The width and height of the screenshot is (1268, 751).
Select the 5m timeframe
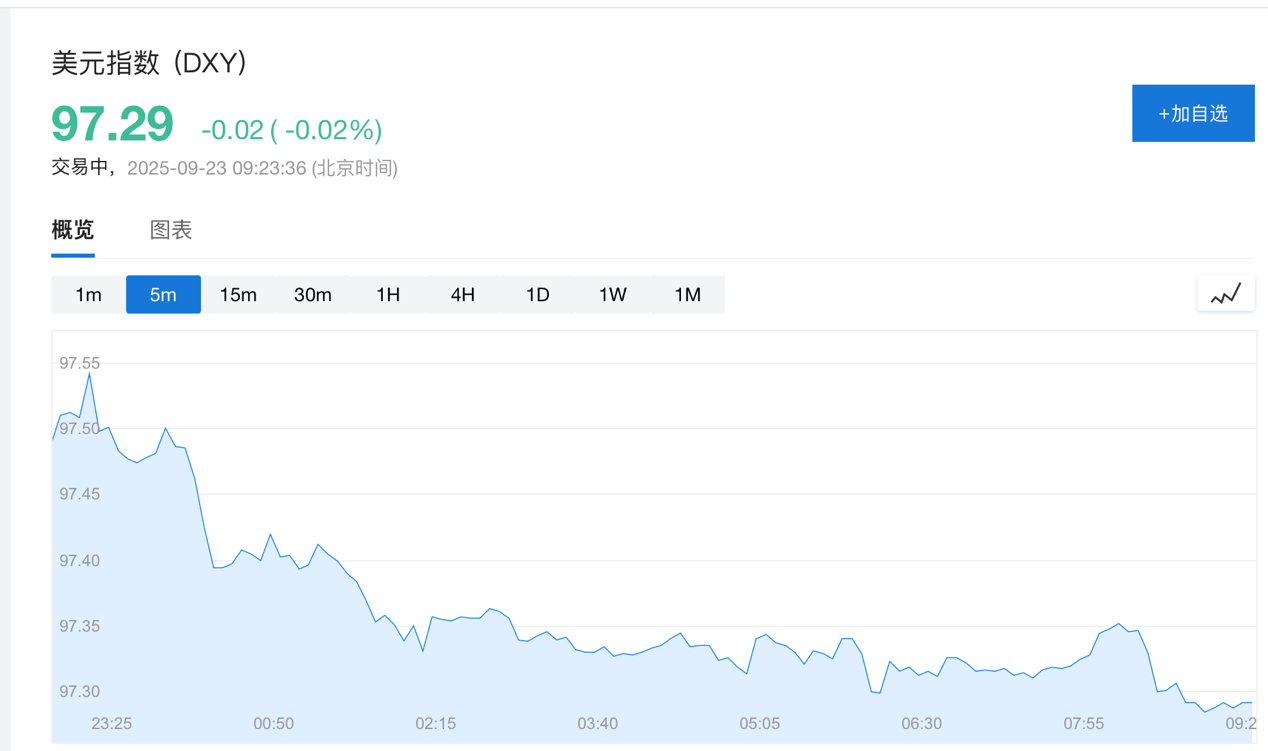tap(163, 295)
